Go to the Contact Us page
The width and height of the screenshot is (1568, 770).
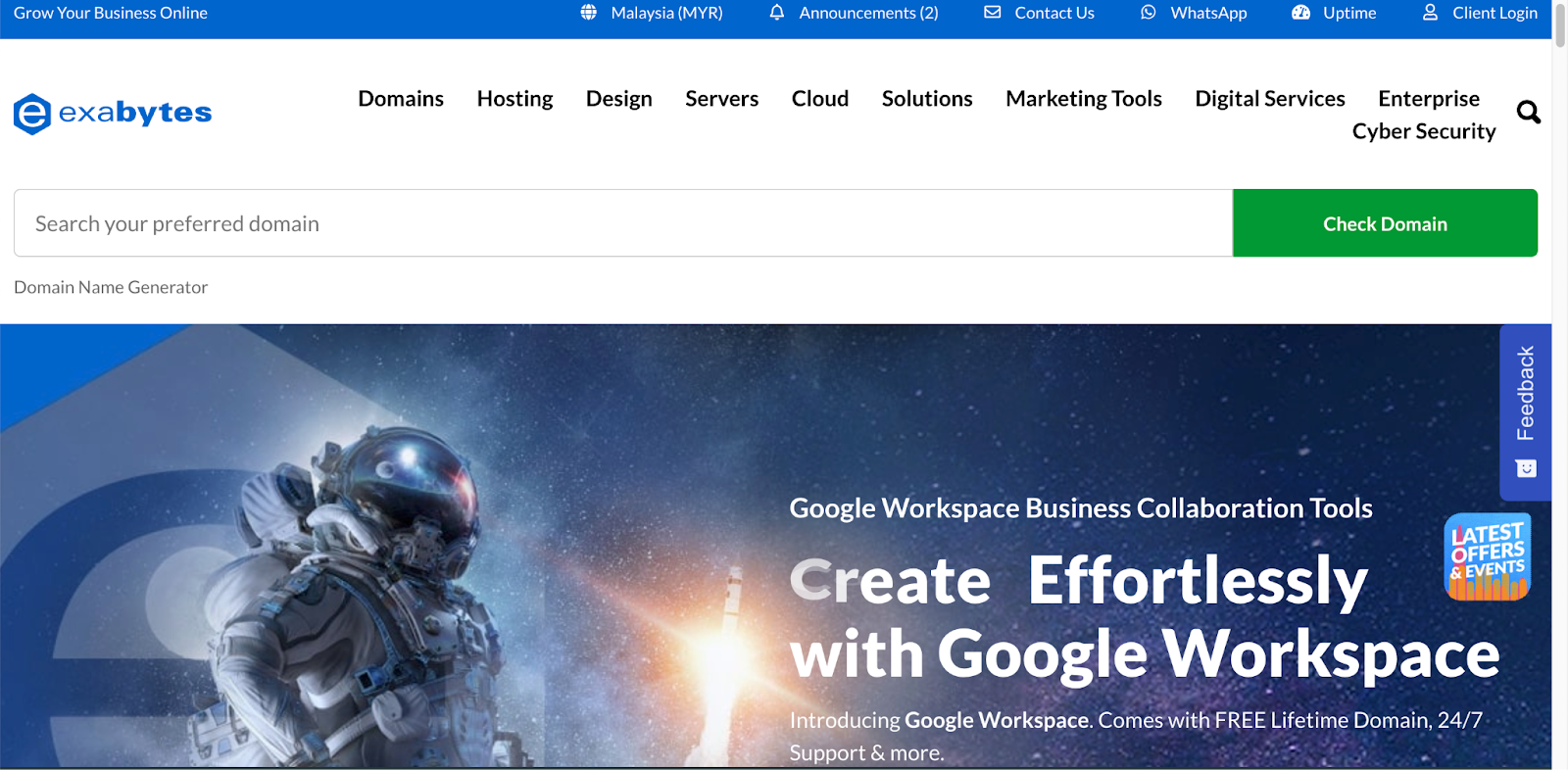1054,13
